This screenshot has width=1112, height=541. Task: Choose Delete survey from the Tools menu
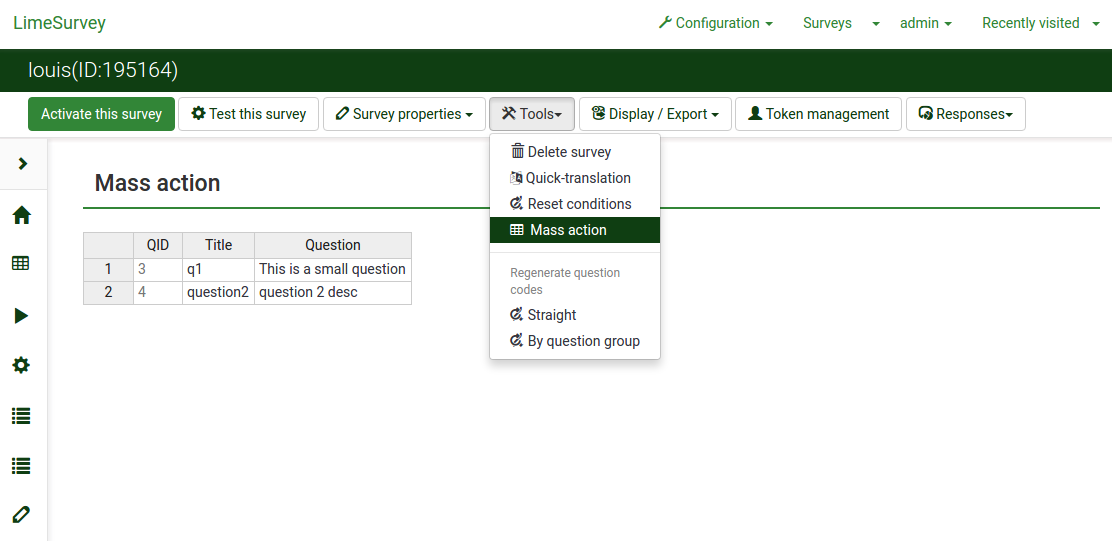[x=575, y=152]
